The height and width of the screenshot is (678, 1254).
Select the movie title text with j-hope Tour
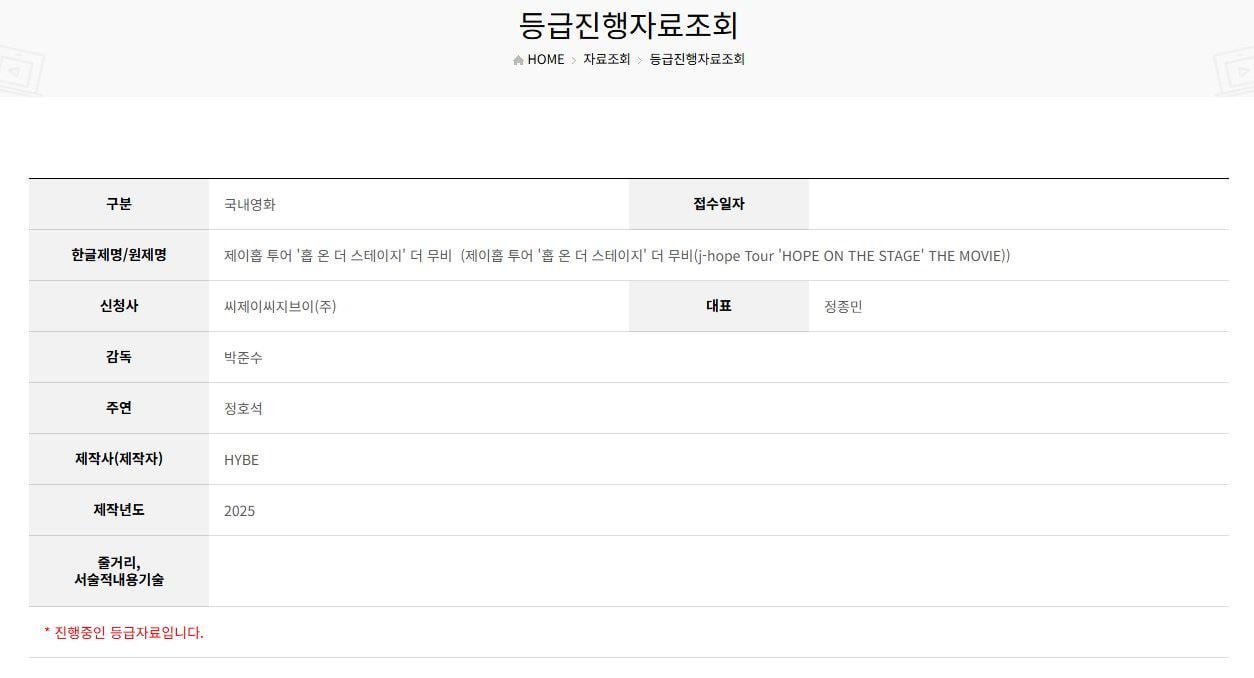coord(617,256)
